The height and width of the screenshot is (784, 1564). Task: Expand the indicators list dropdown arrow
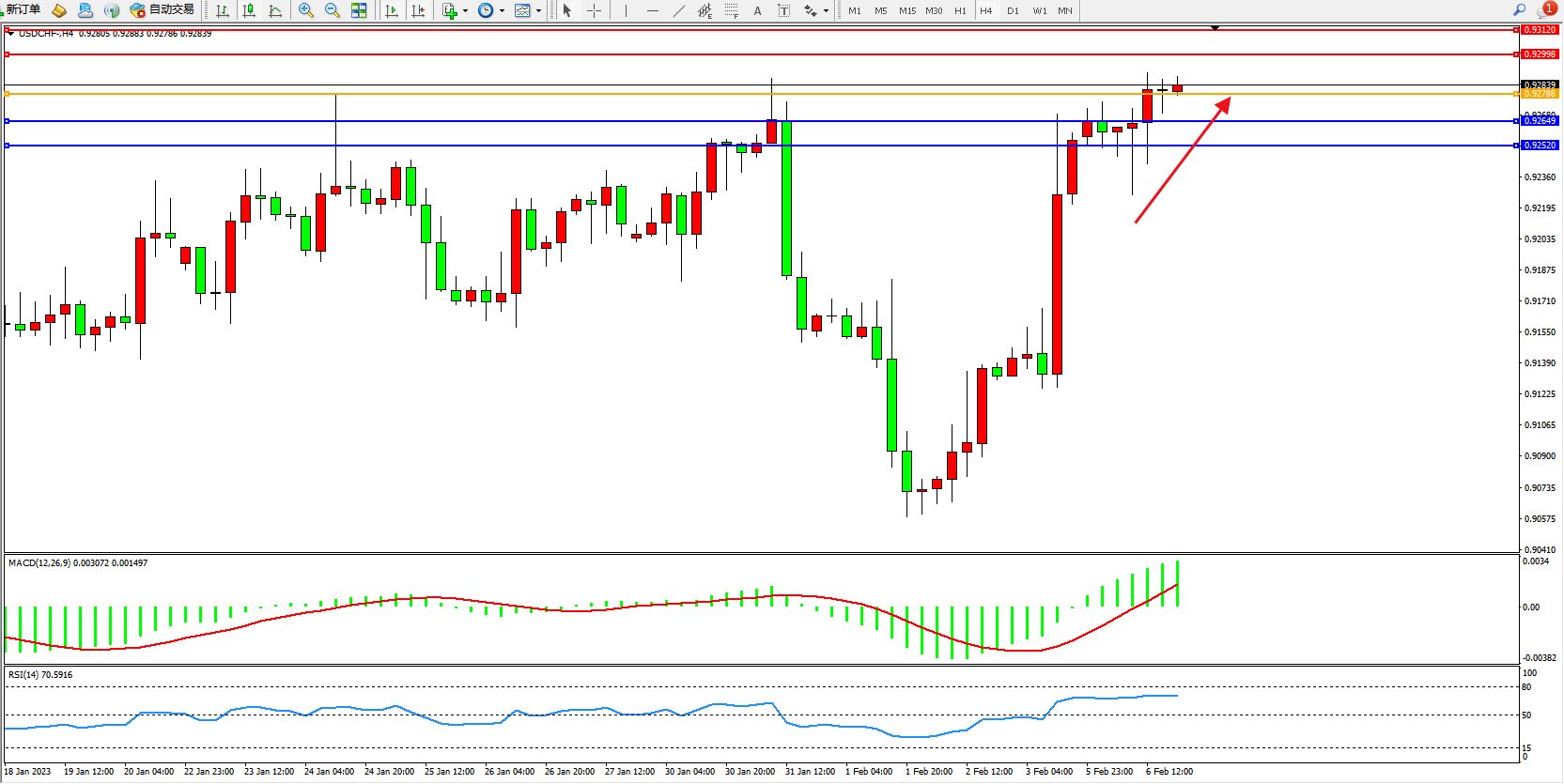pos(465,11)
